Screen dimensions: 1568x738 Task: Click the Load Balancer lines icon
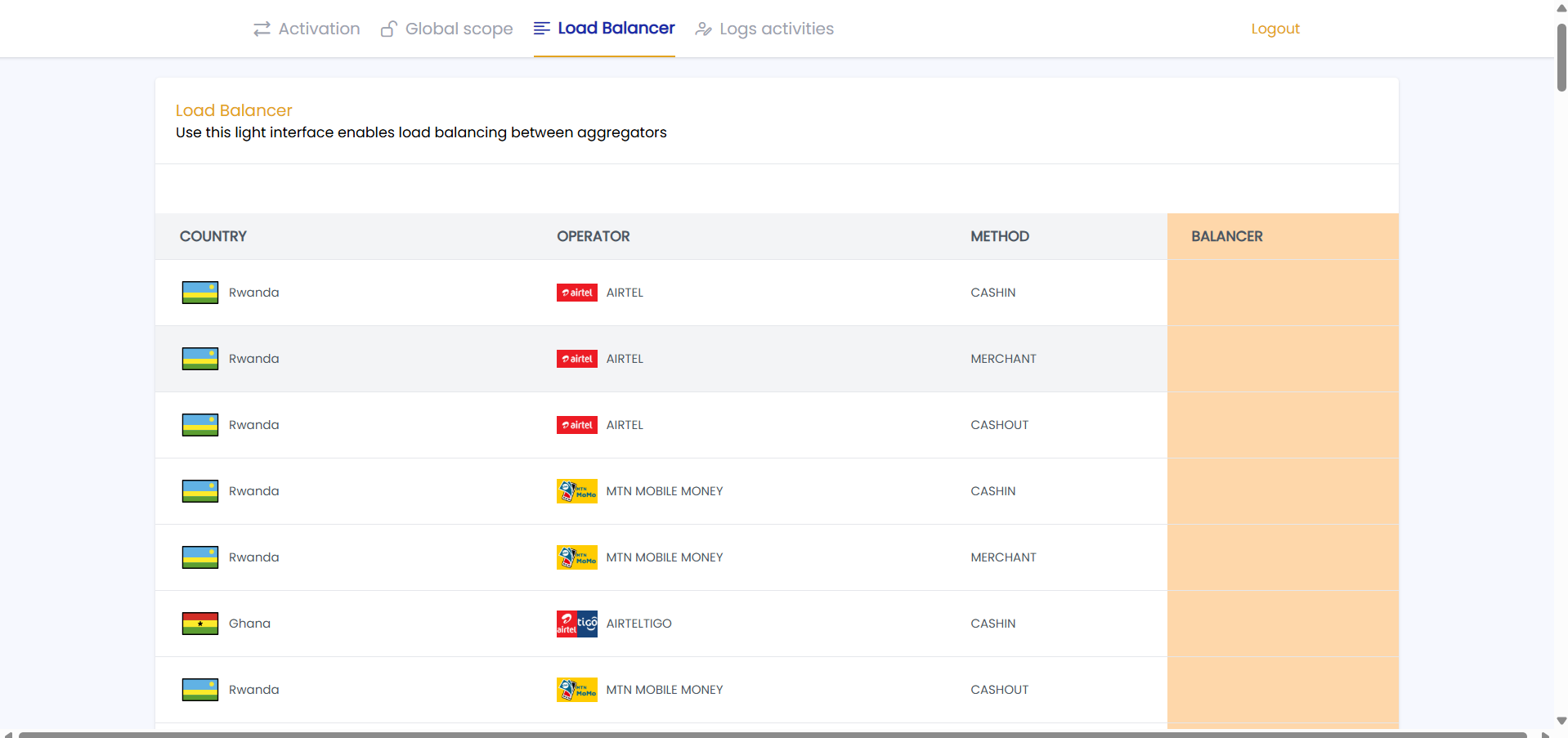pos(541,29)
